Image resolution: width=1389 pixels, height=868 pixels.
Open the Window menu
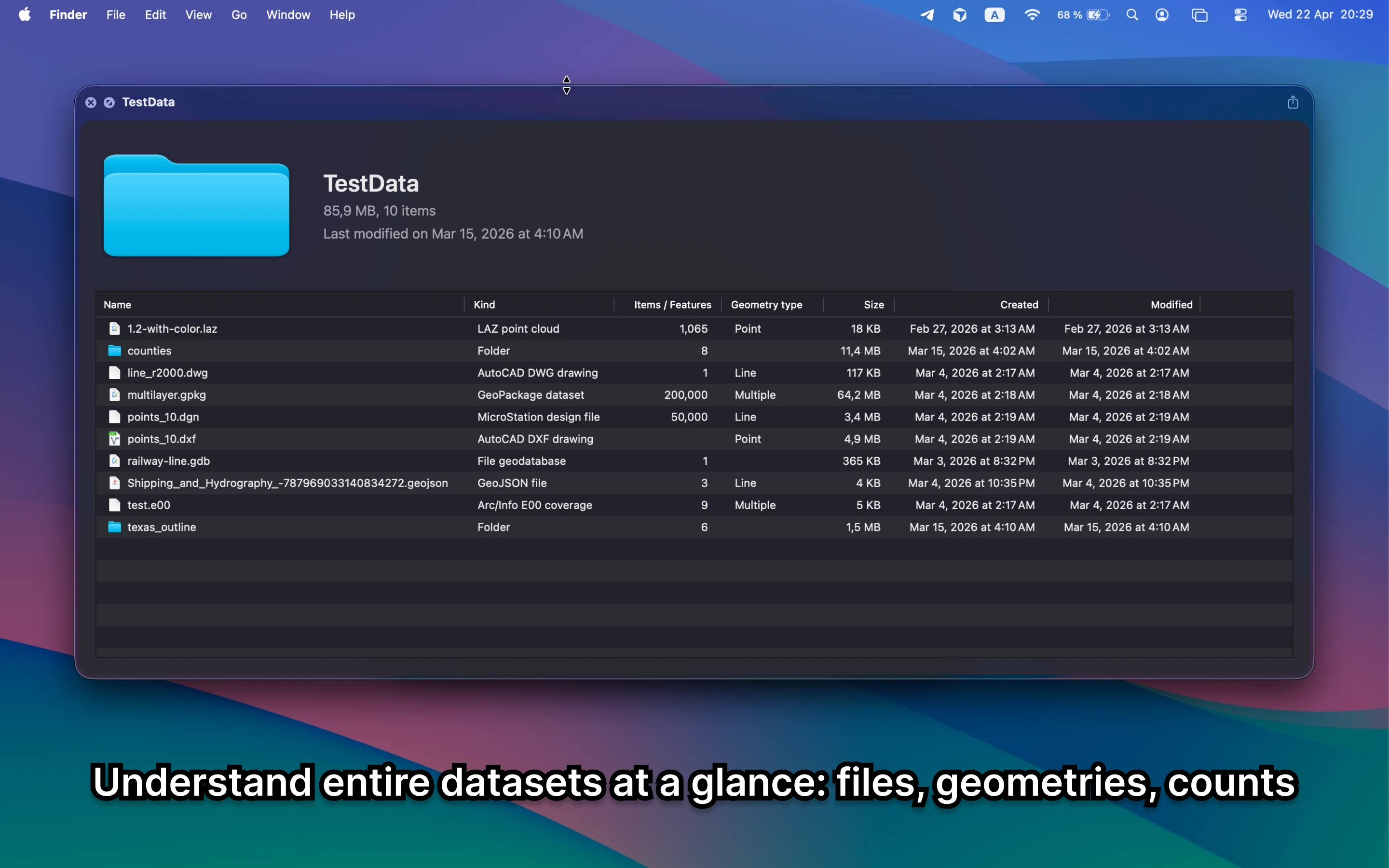(x=288, y=15)
